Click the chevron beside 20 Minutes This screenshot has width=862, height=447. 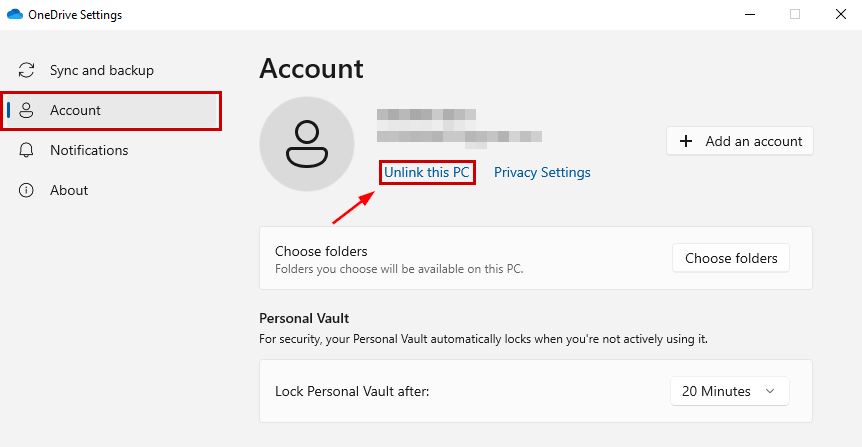(x=769, y=392)
